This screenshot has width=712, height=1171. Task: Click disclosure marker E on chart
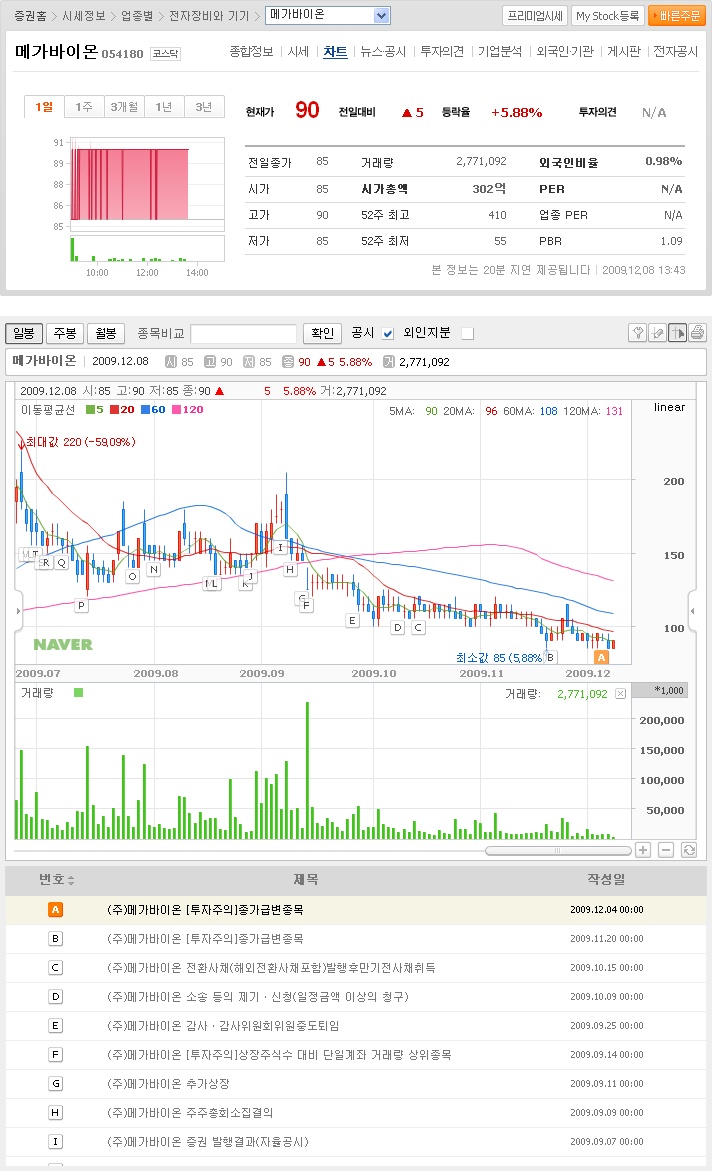(x=352, y=620)
